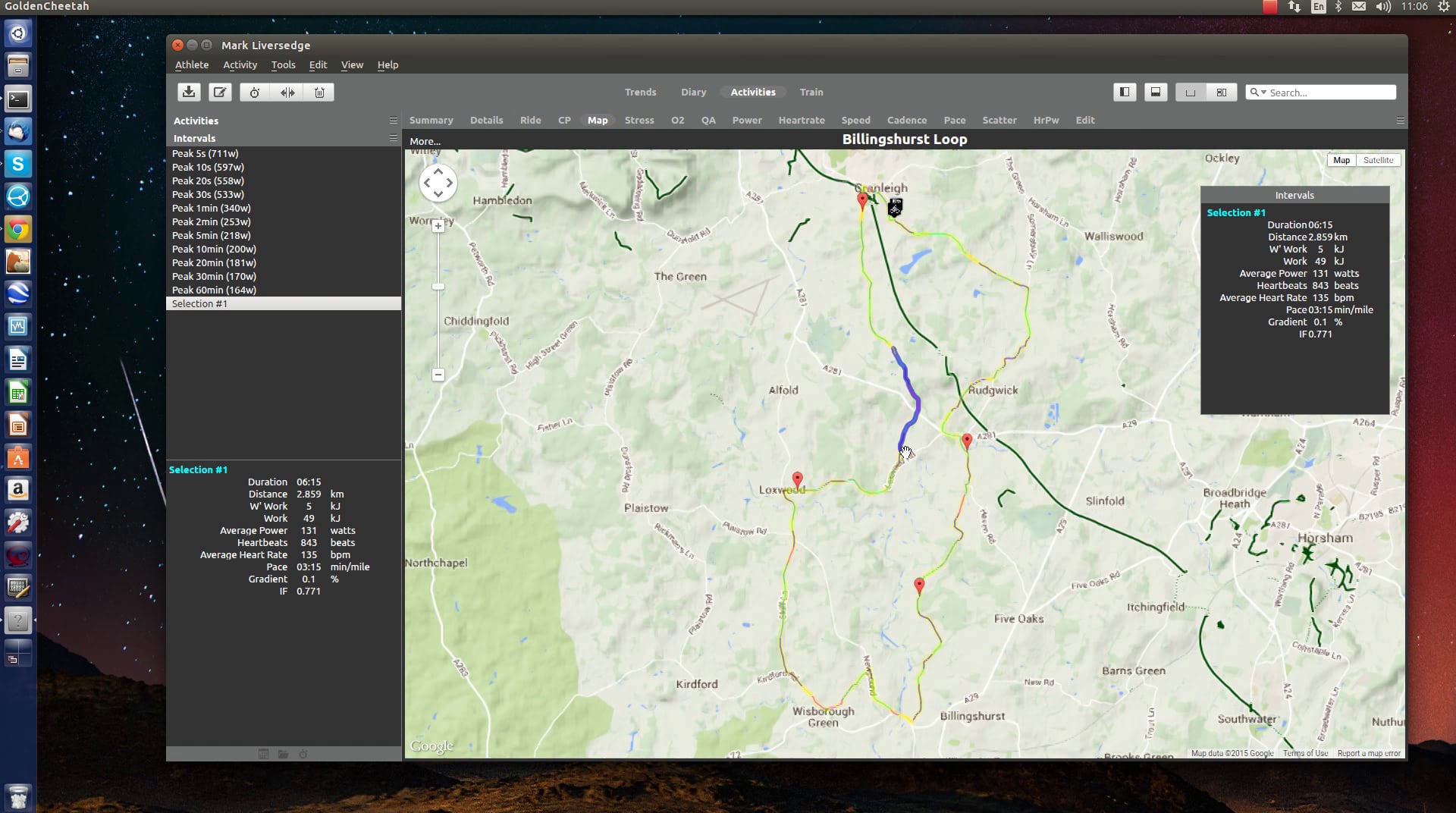Click the red marker at Loxwood
This screenshot has width=1456, height=813.
point(797,480)
